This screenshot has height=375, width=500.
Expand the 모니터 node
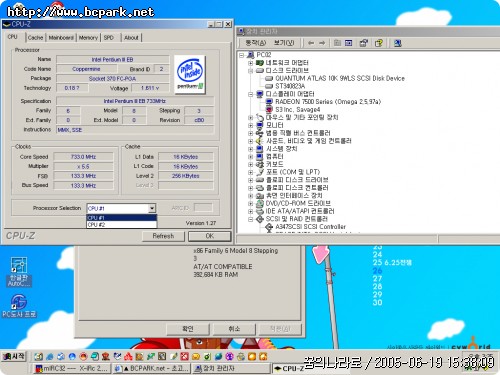coord(250,125)
